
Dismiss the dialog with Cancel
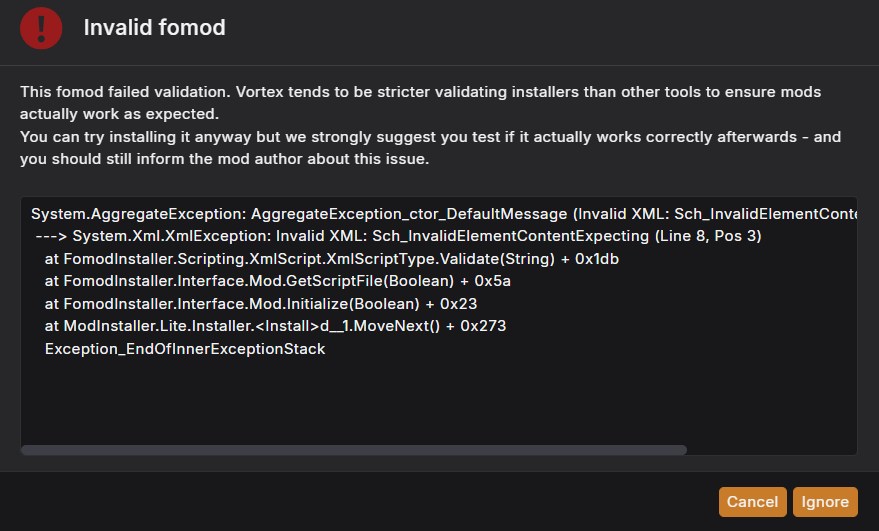tap(752, 501)
